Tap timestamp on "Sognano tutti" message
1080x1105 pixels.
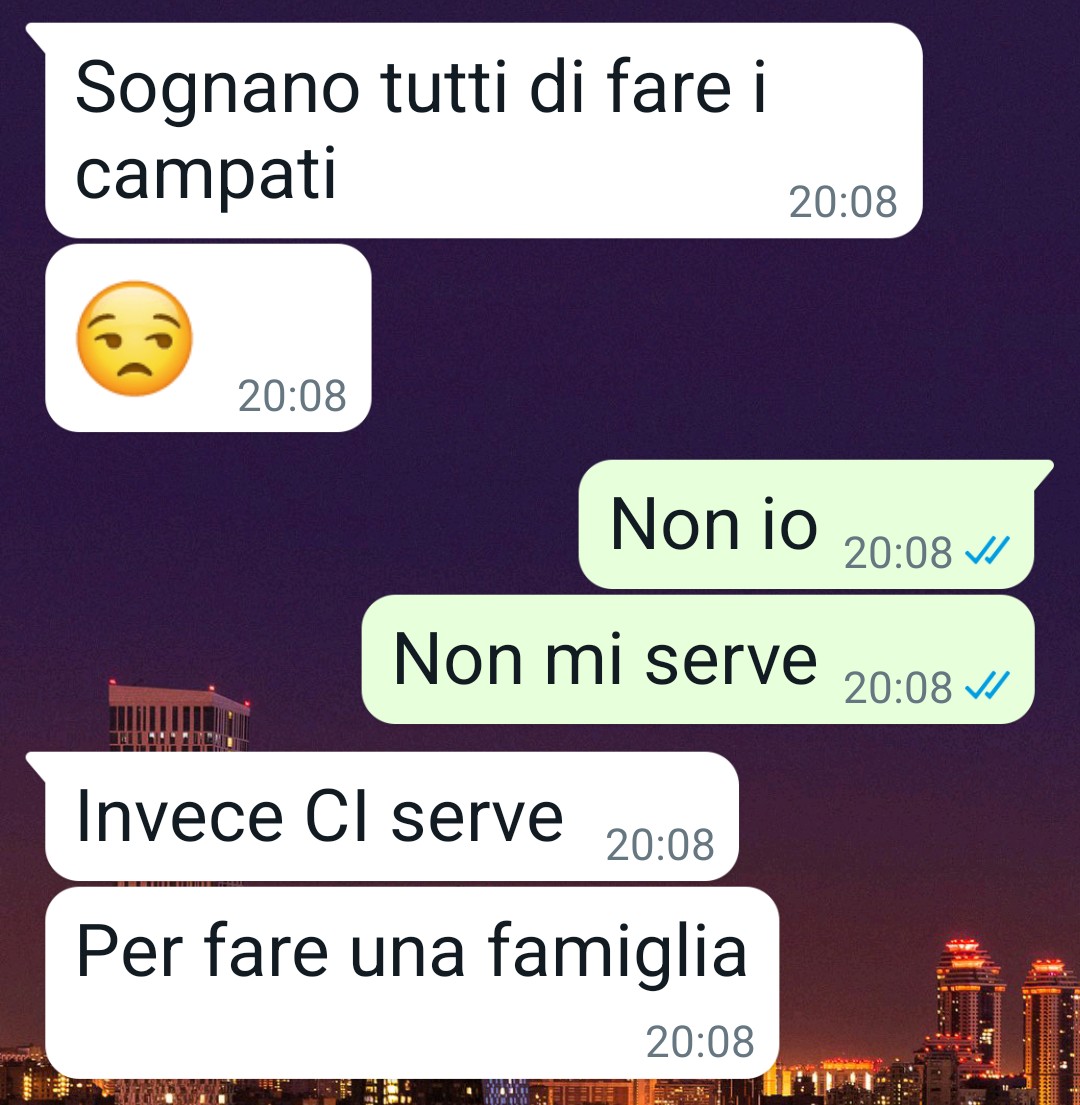(x=843, y=202)
